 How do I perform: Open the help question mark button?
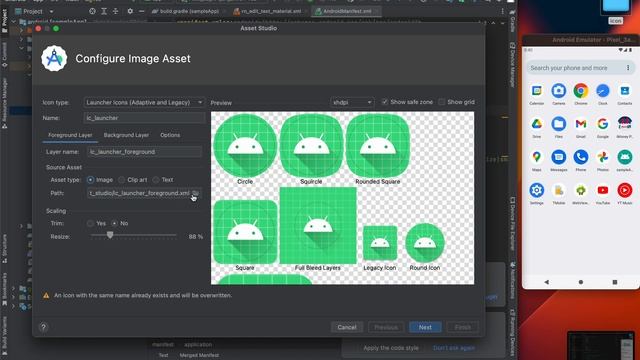tap(43, 327)
